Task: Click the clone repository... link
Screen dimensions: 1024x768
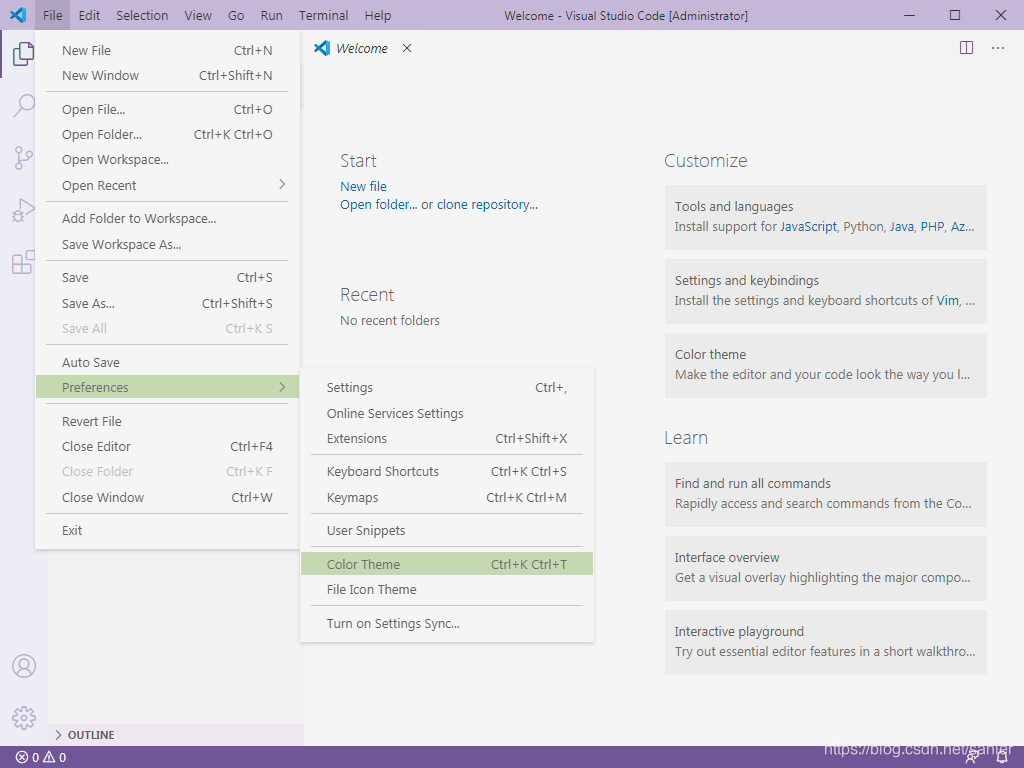Action: coord(487,204)
